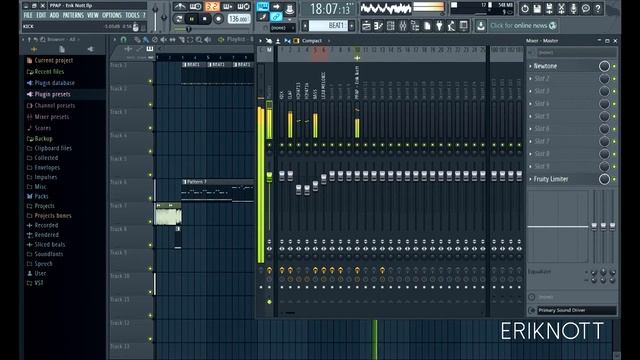Open the plugin picker plug icon
640x360 pixels.
click(439, 26)
